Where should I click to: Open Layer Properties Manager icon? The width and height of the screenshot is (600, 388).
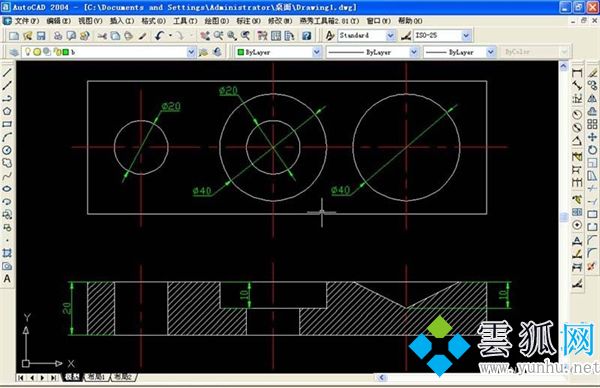click(x=14, y=52)
